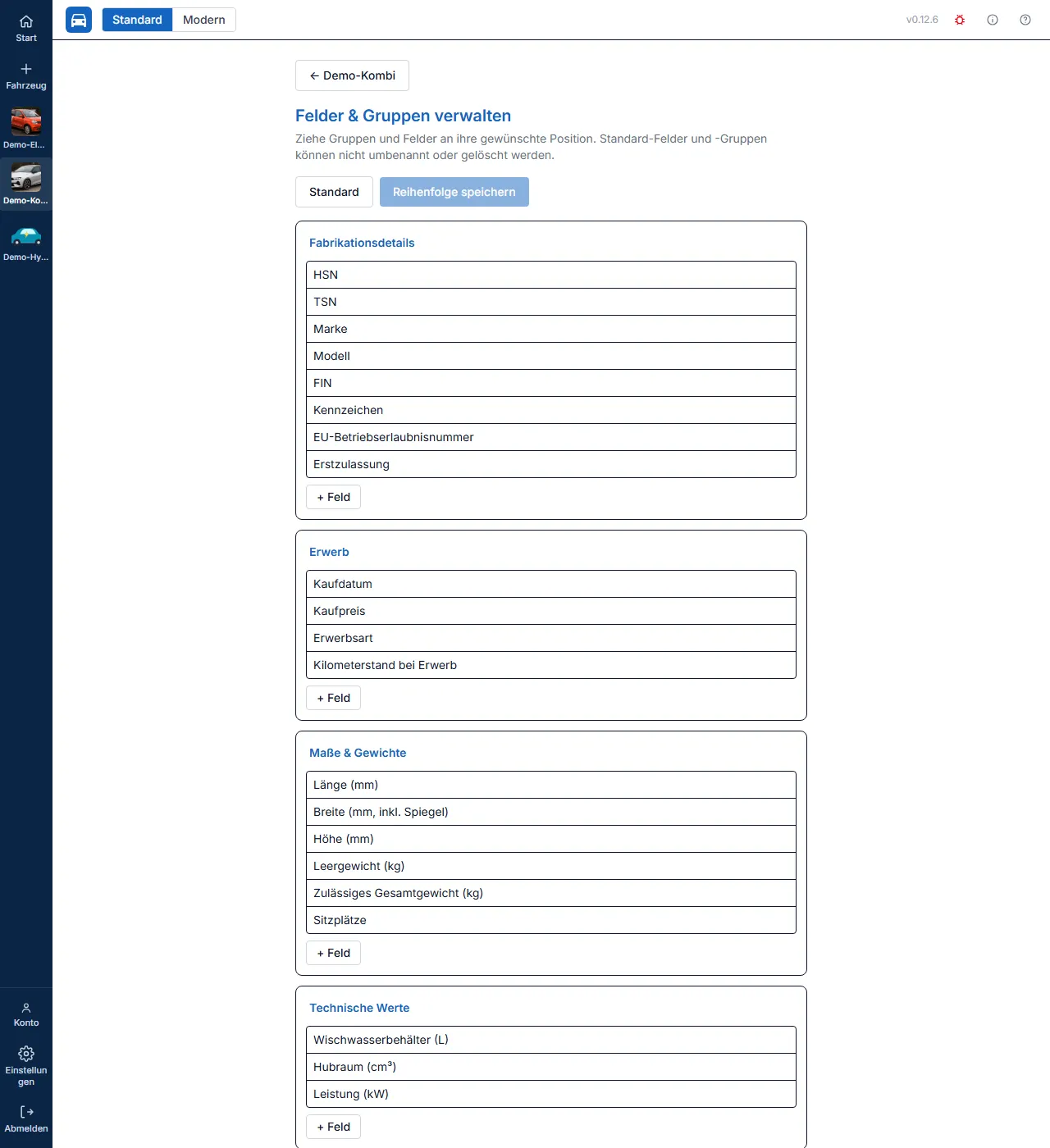Click the Technische Werte group heading
Image resolution: width=1050 pixels, height=1148 pixels.
[x=359, y=1008]
